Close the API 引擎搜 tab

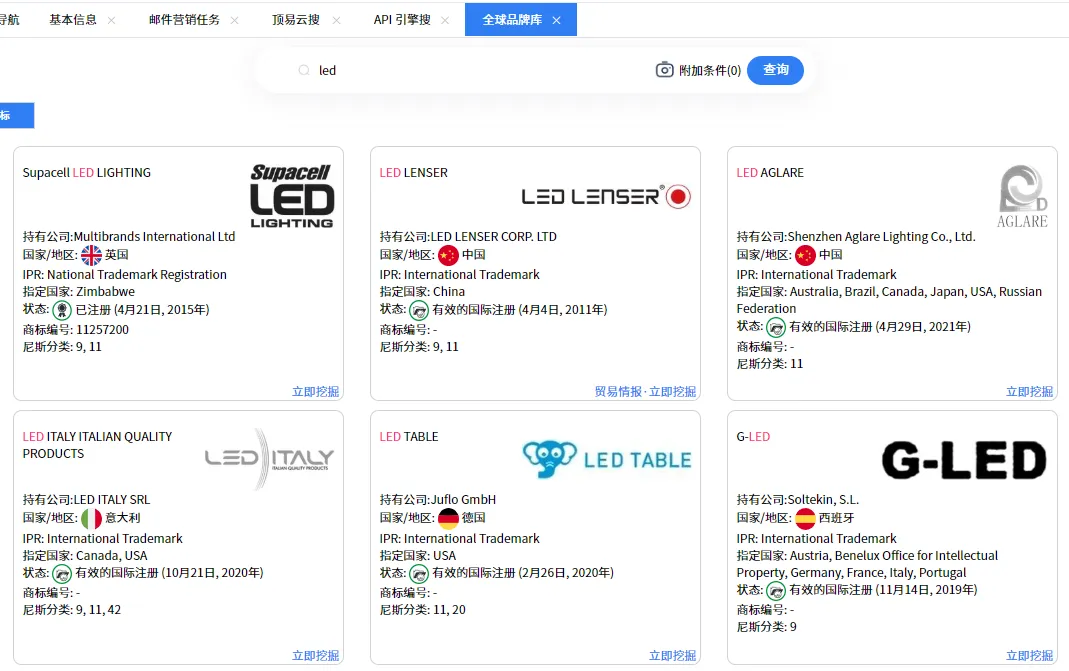(x=445, y=20)
